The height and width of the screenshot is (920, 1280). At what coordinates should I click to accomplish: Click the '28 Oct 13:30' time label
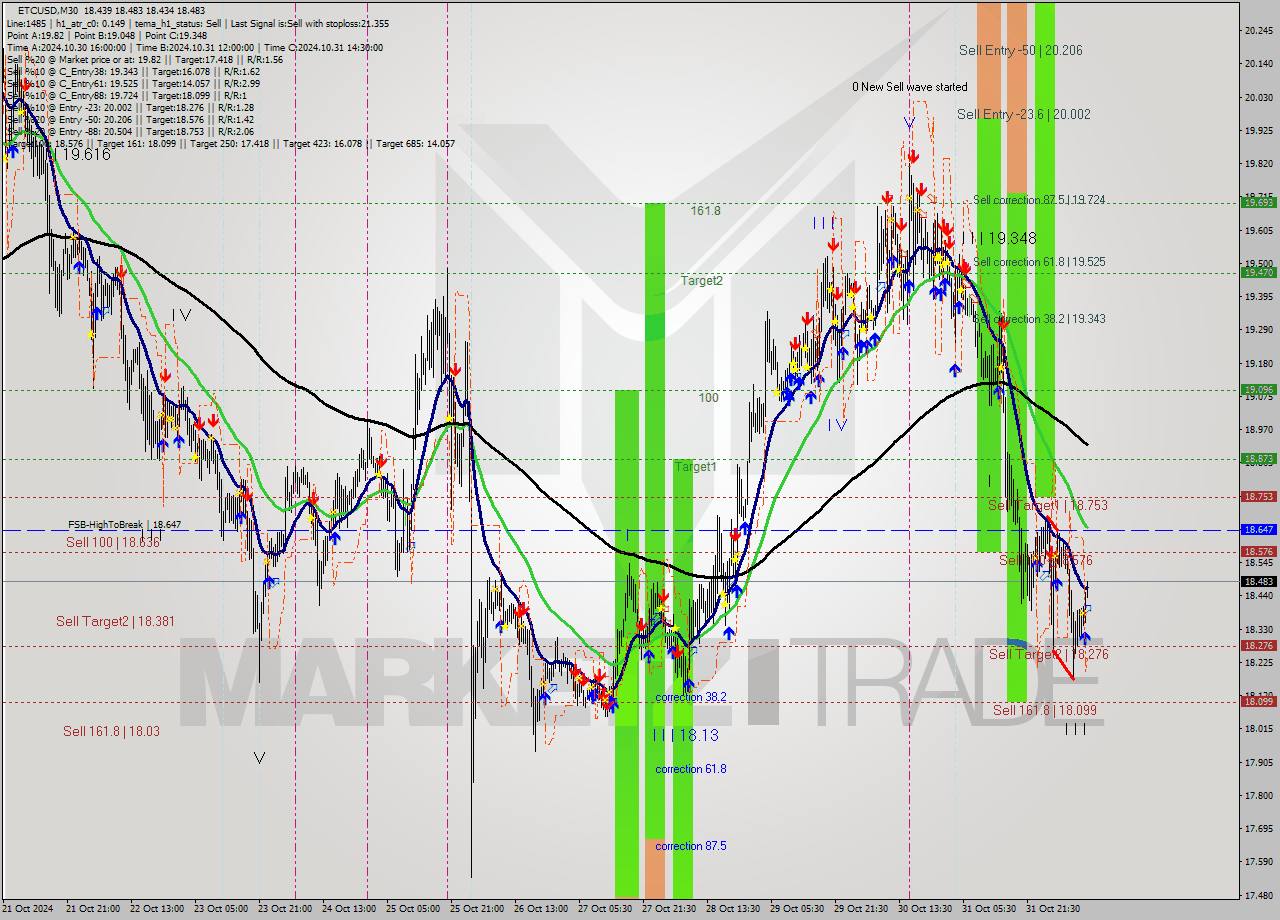(732, 909)
